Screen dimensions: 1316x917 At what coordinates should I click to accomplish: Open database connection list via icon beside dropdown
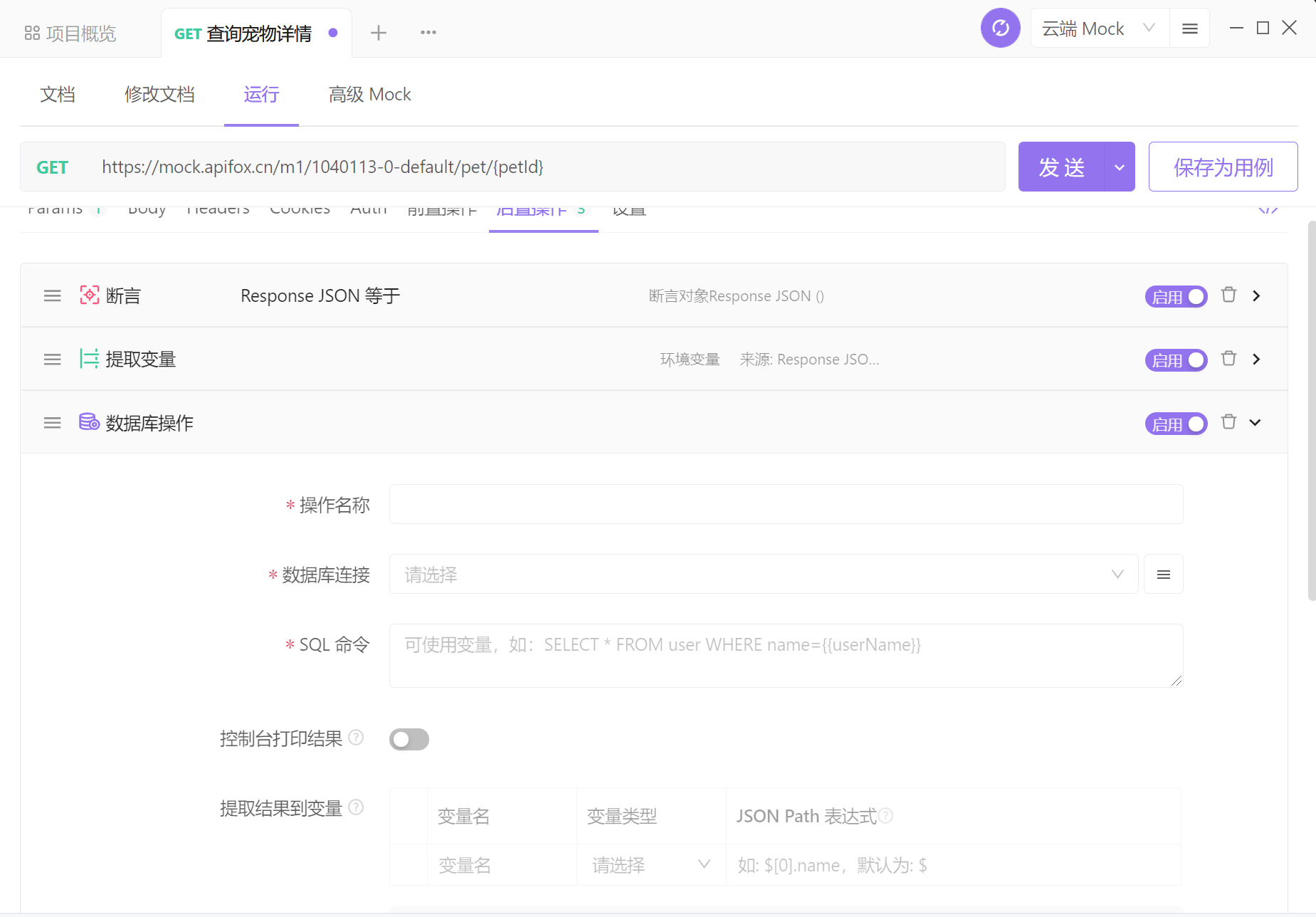click(x=1164, y=574)
